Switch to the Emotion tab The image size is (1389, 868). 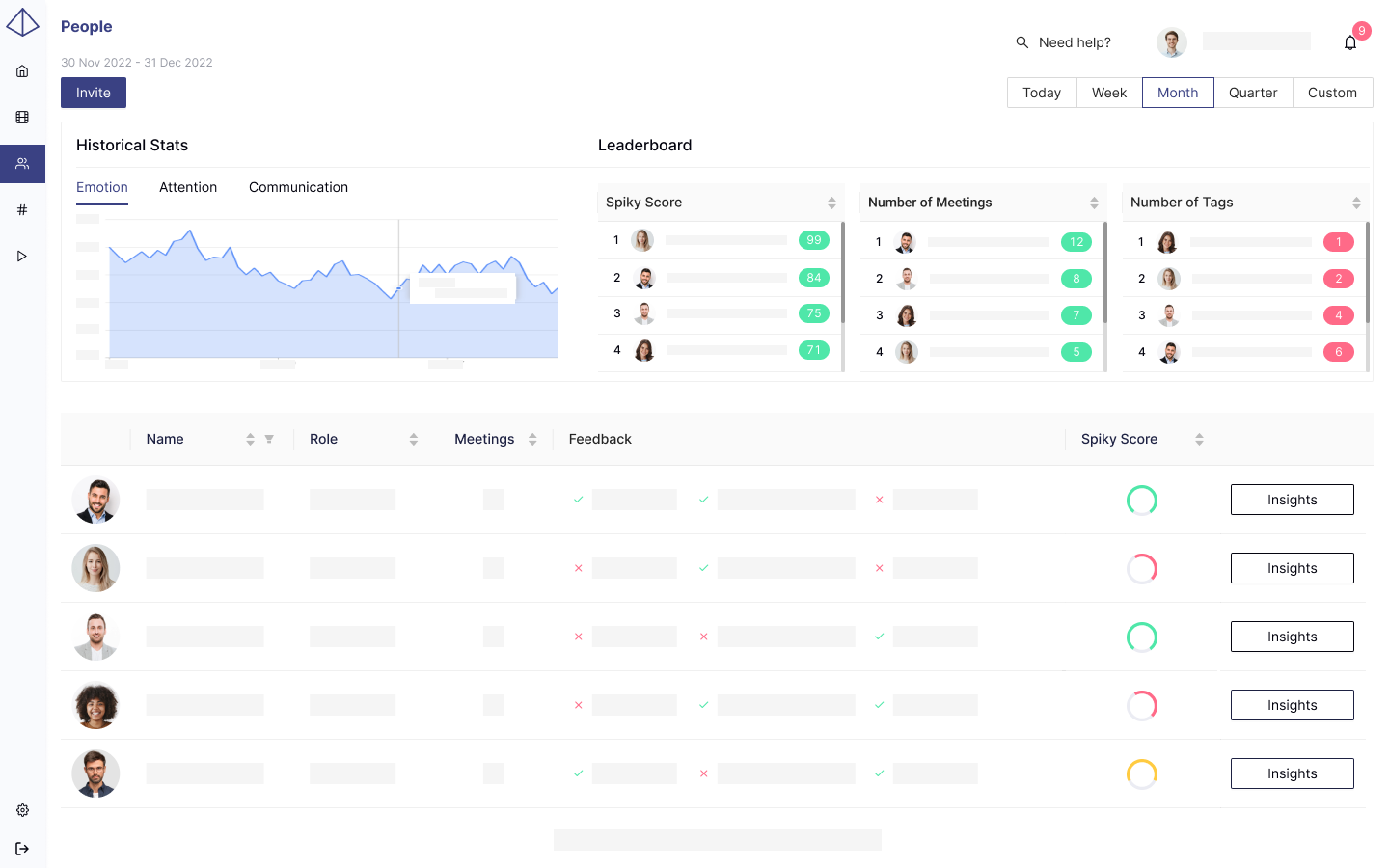coord(102,187)
